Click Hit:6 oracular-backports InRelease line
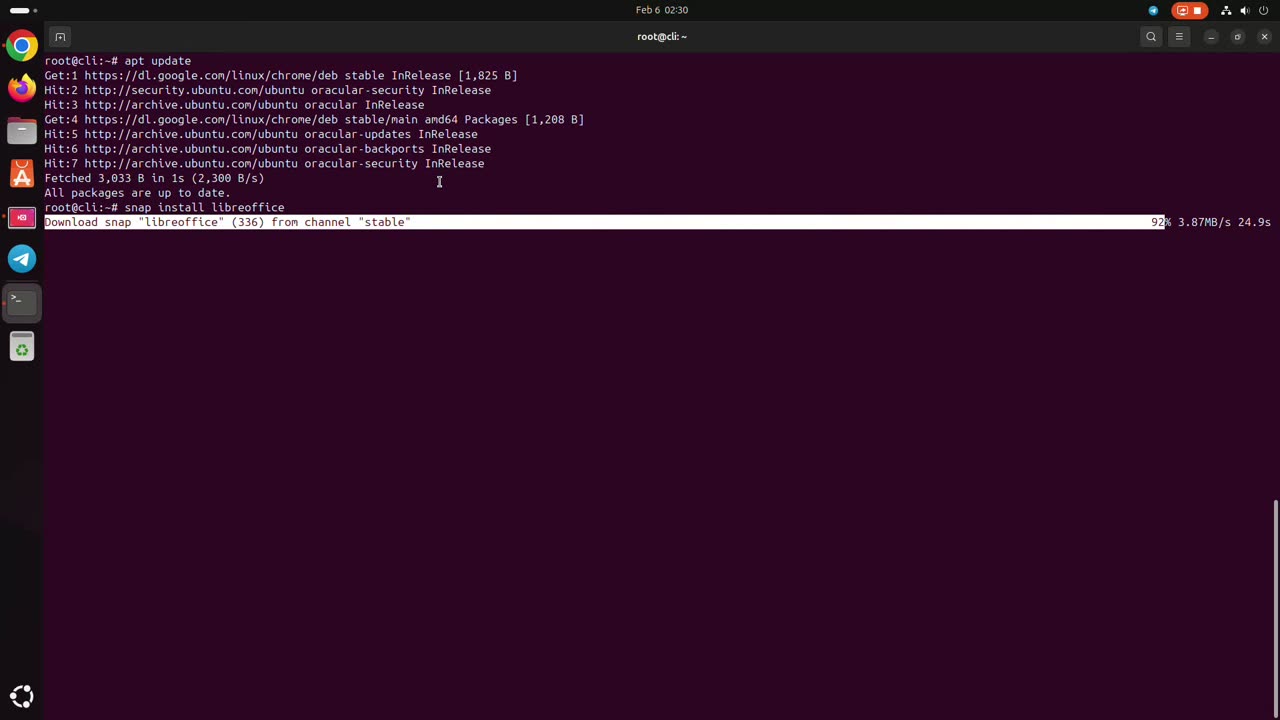 (x=268, y=149)
